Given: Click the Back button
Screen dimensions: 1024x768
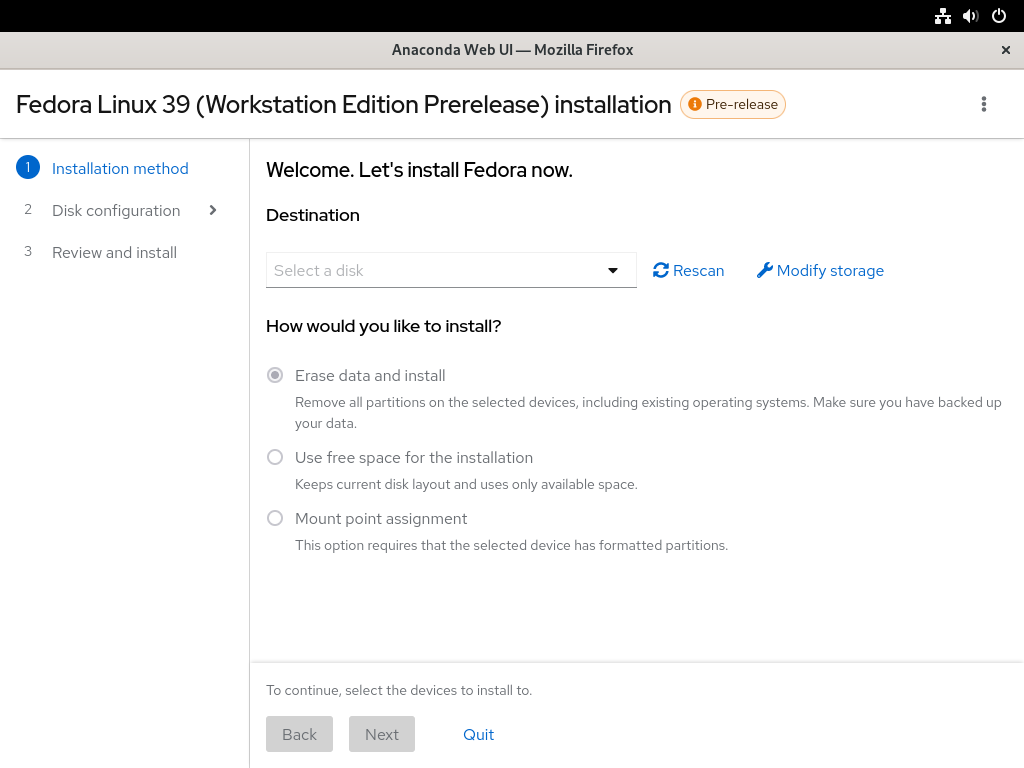Looking at the screenshot, I should tap(300, 734).
